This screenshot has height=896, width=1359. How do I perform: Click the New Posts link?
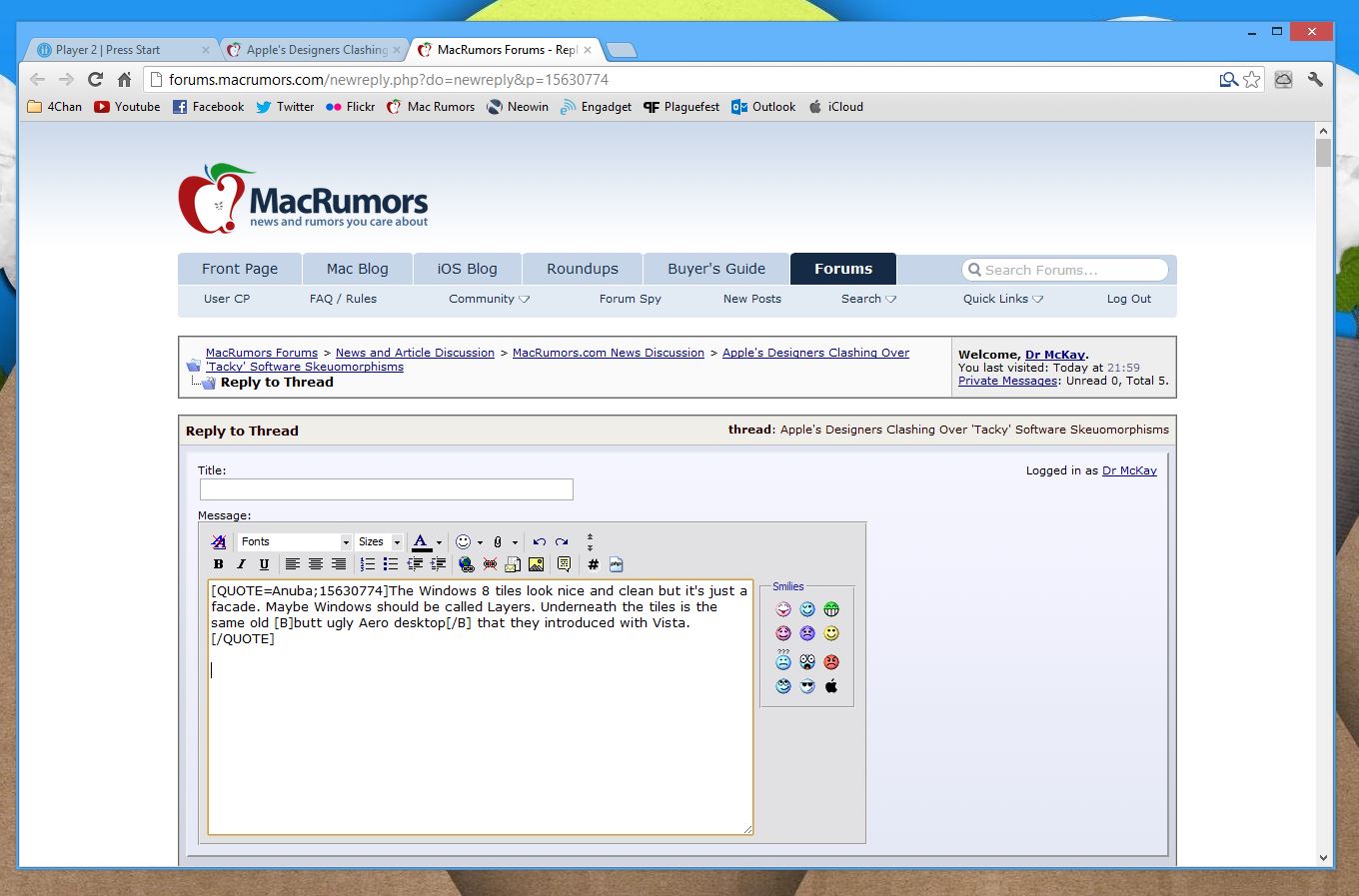[x=752, y=299]
